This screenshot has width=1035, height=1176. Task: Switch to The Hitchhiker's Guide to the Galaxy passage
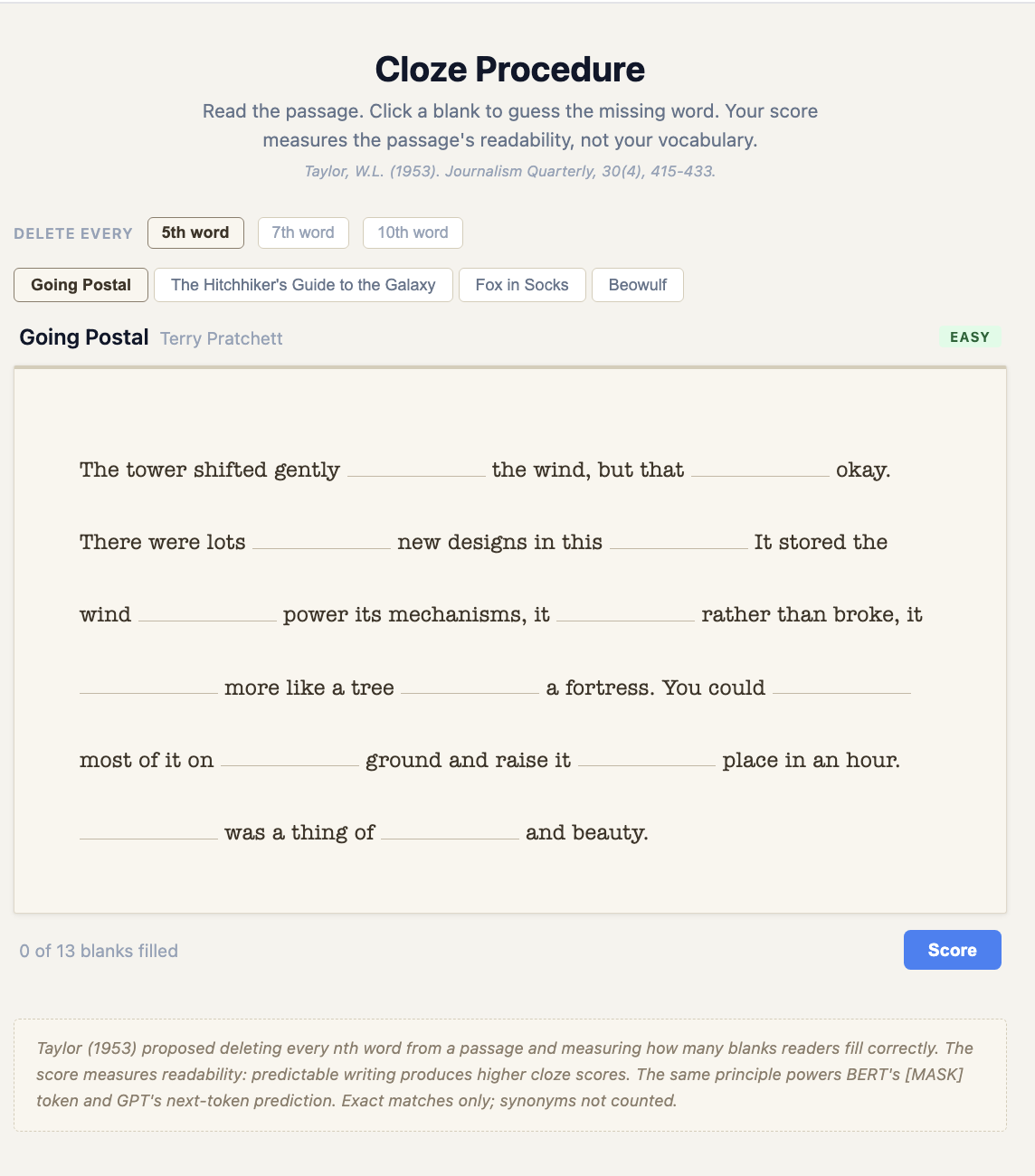coord(303,284)
